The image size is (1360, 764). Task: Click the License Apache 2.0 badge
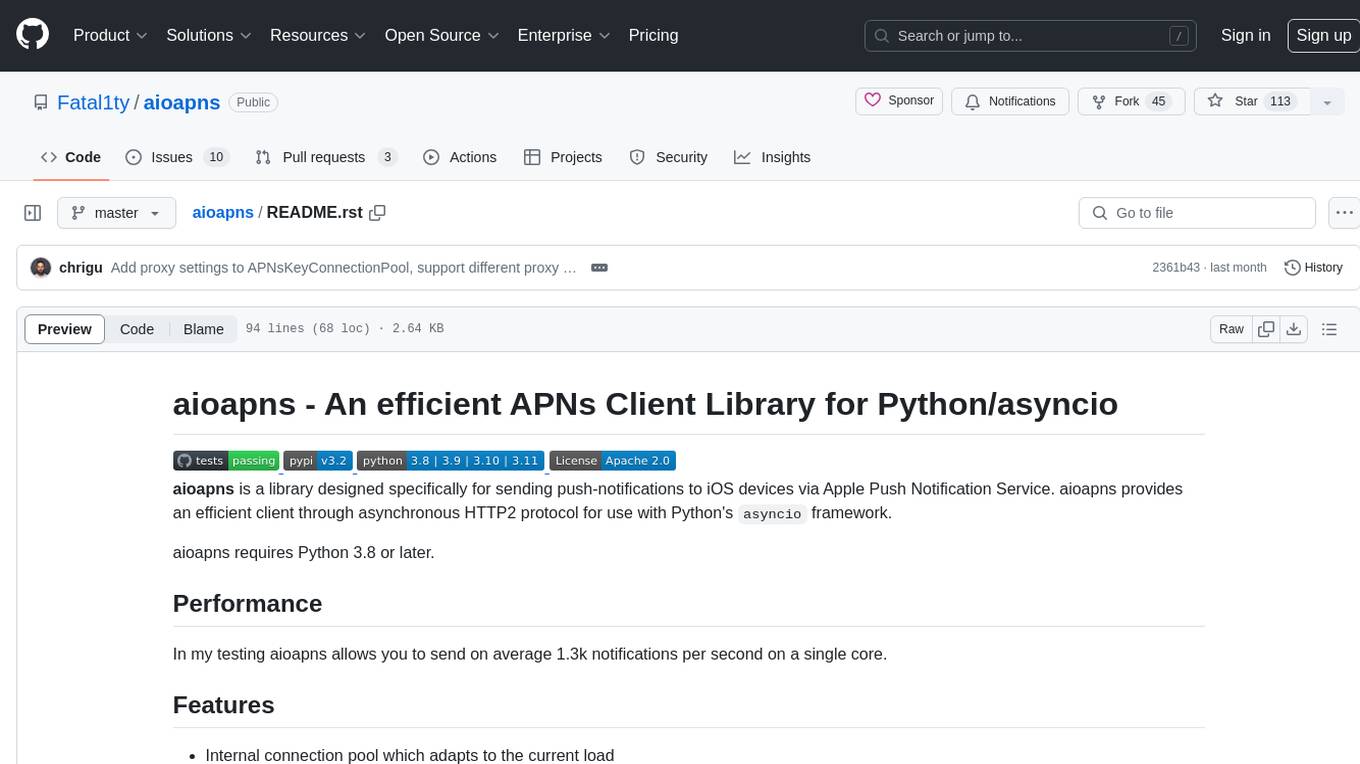612,461
